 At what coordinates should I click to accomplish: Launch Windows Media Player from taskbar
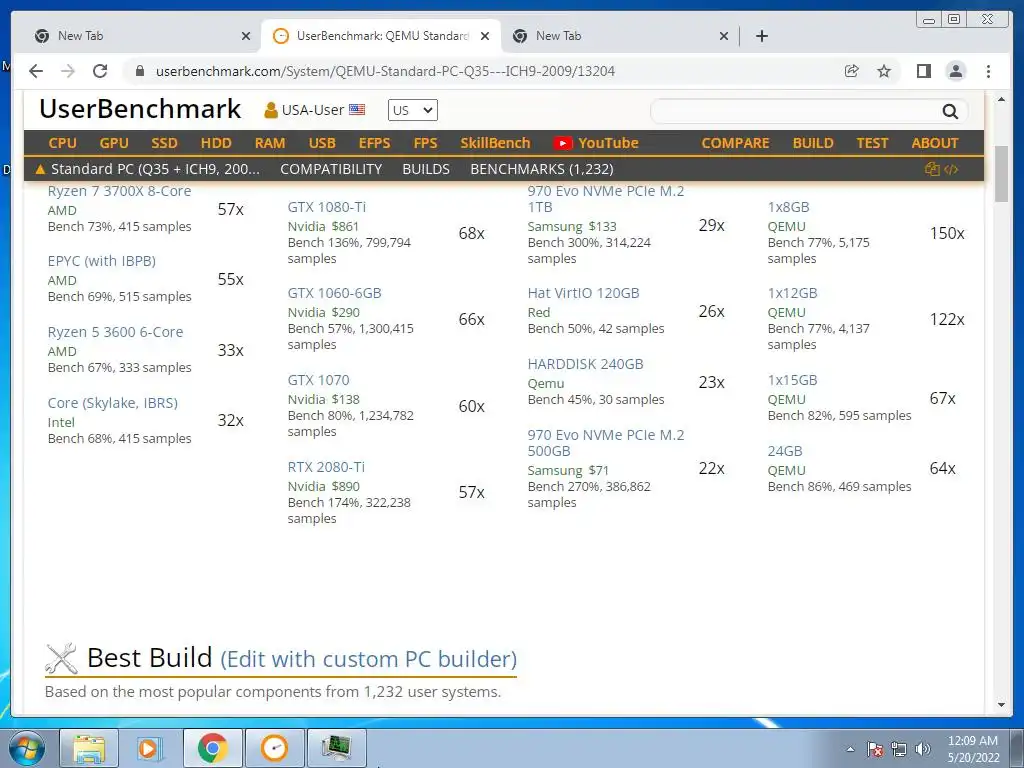150,748
